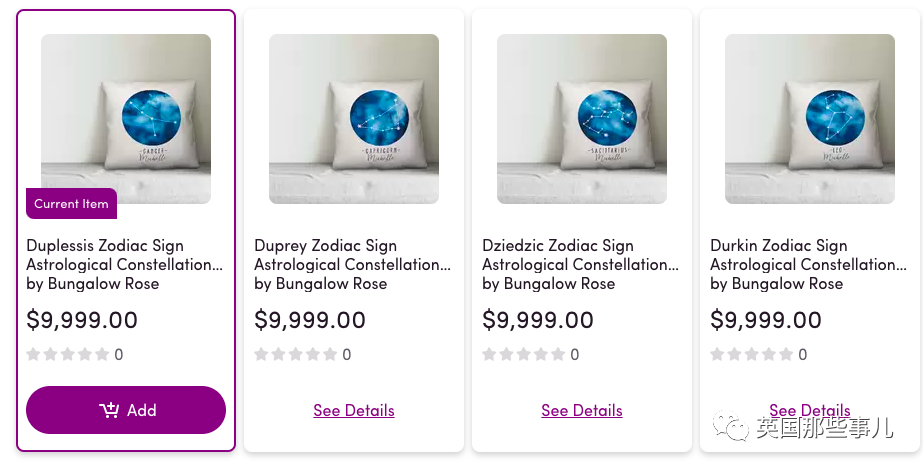Click the star rating under Duprey pillow
This screenshot has width=923, height=468.
pos(296,354)
